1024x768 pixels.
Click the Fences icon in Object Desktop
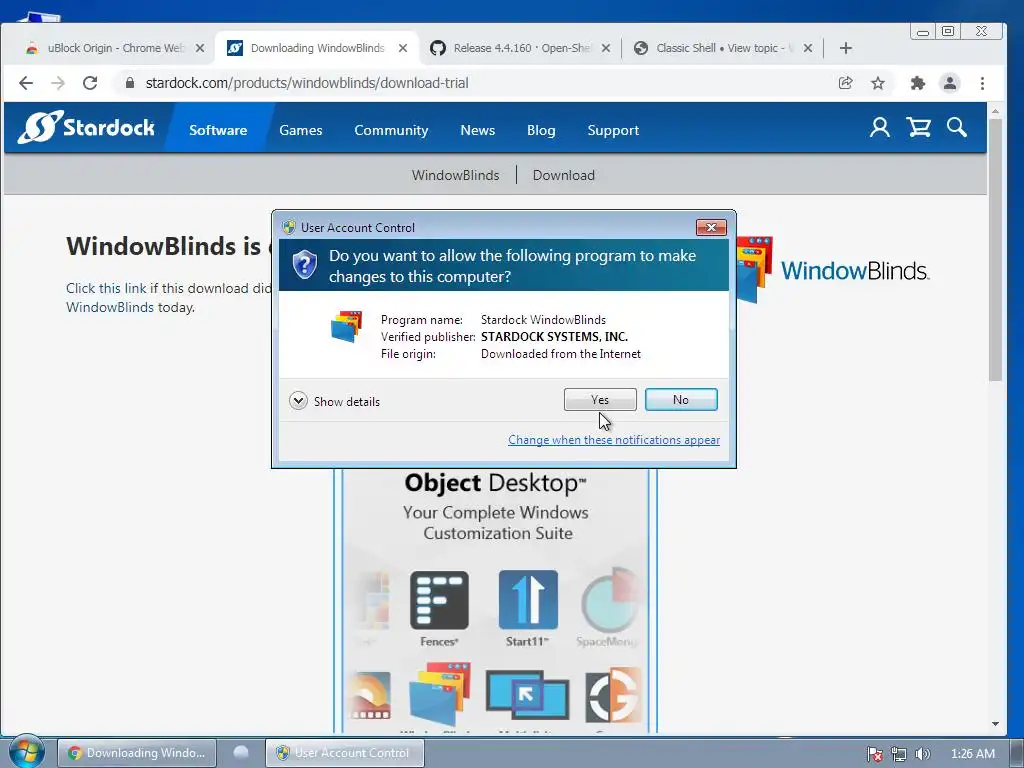439,600
